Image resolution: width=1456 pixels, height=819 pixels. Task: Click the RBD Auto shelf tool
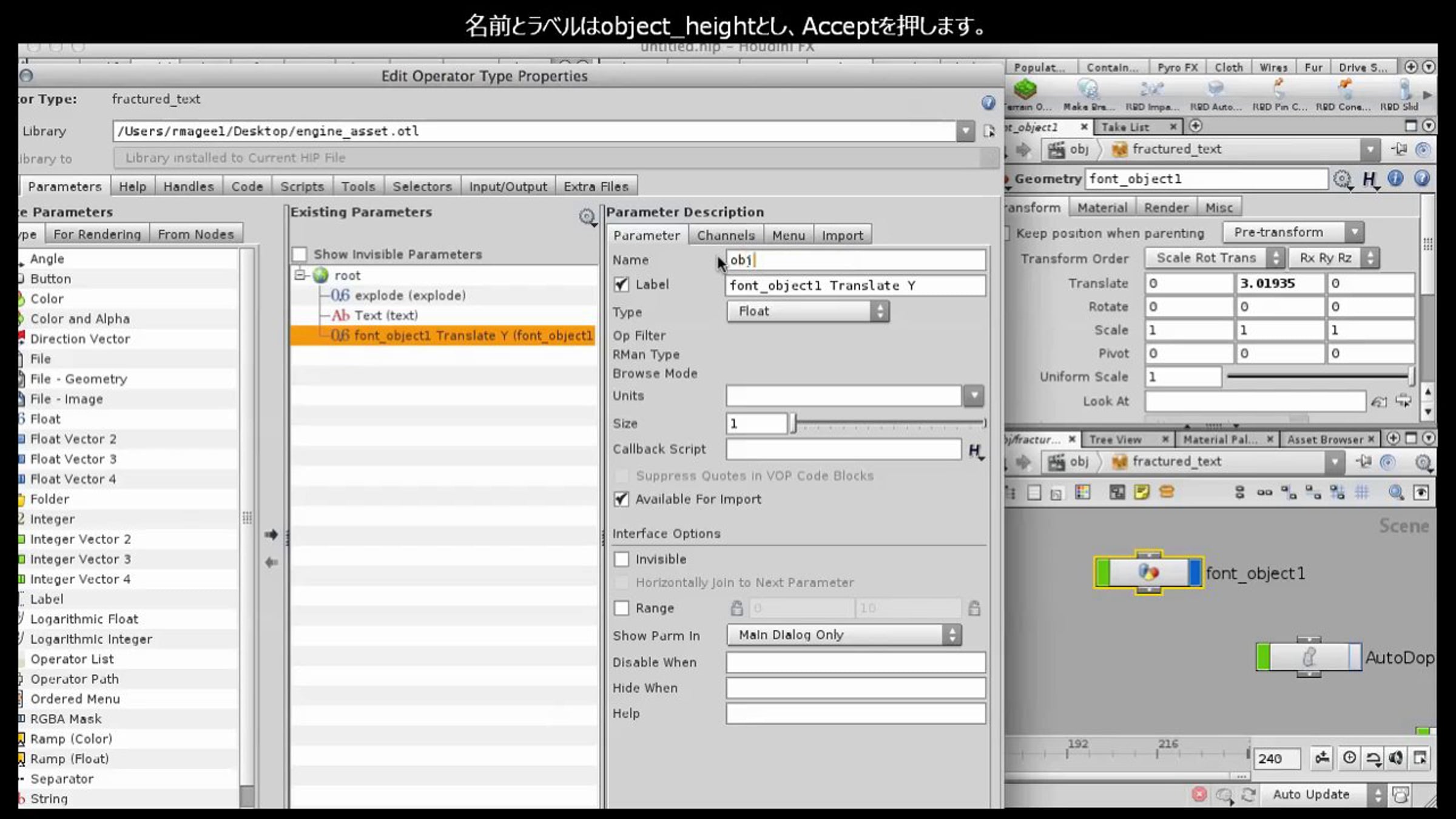click(x=1215, y=95)
